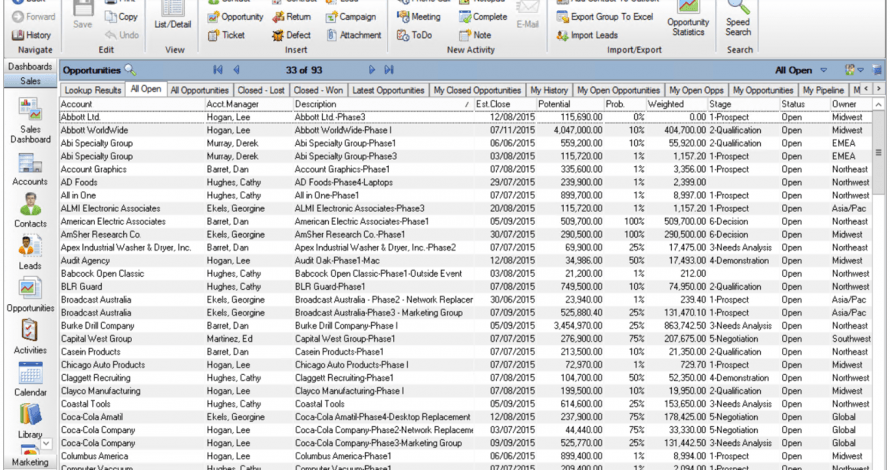
Task: Go to previous opportunity record
Action: [237, 70]
